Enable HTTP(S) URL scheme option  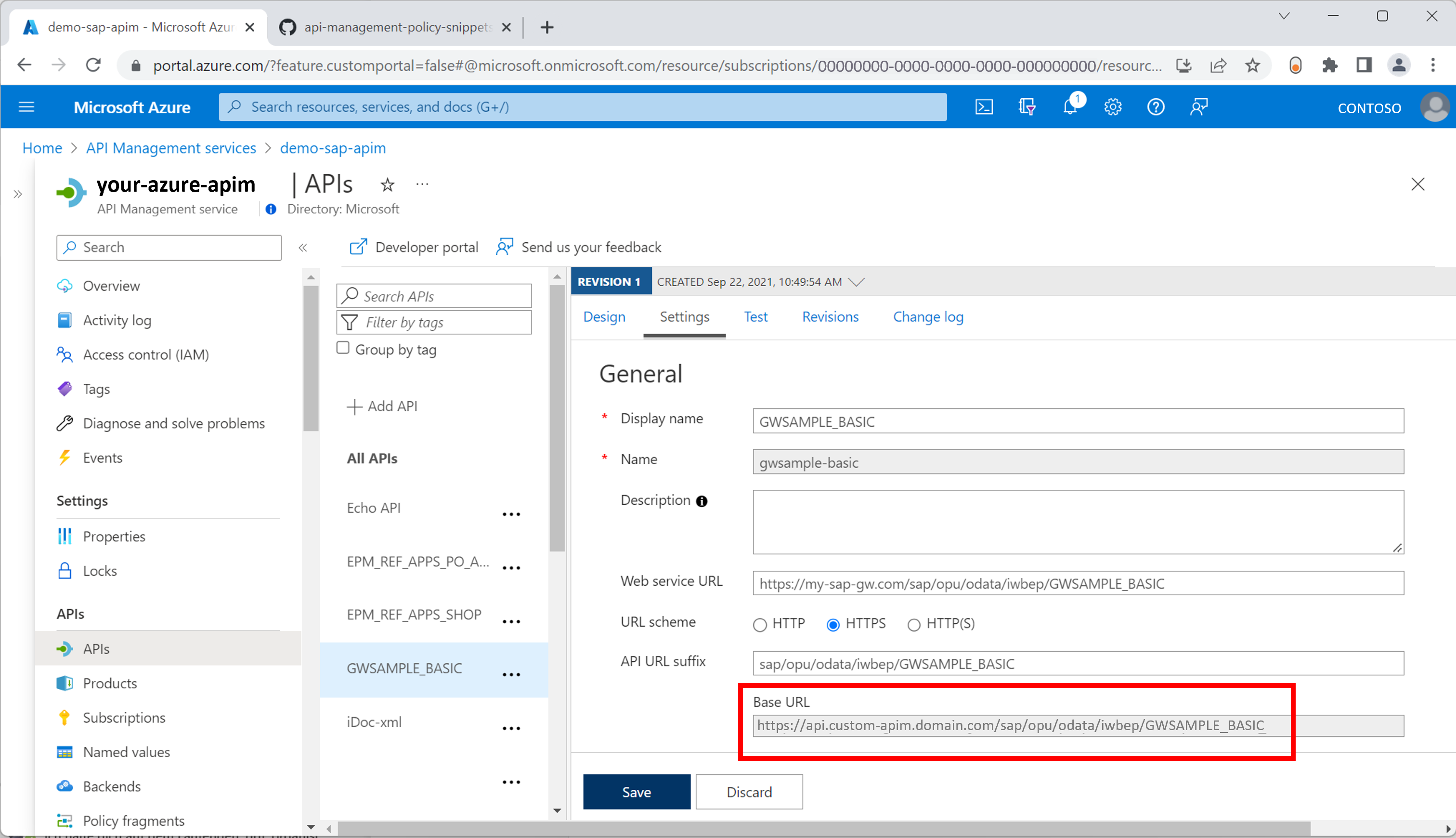point(912,624)
